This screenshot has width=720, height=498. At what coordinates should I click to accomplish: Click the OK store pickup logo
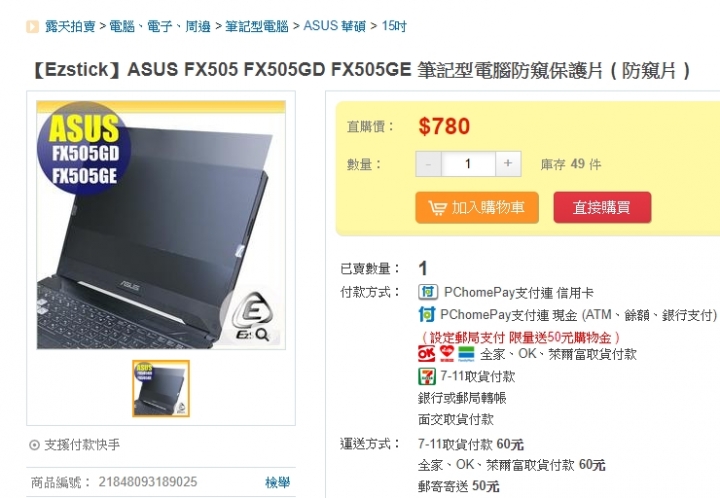pyautogui.click(x=426, y=353)
